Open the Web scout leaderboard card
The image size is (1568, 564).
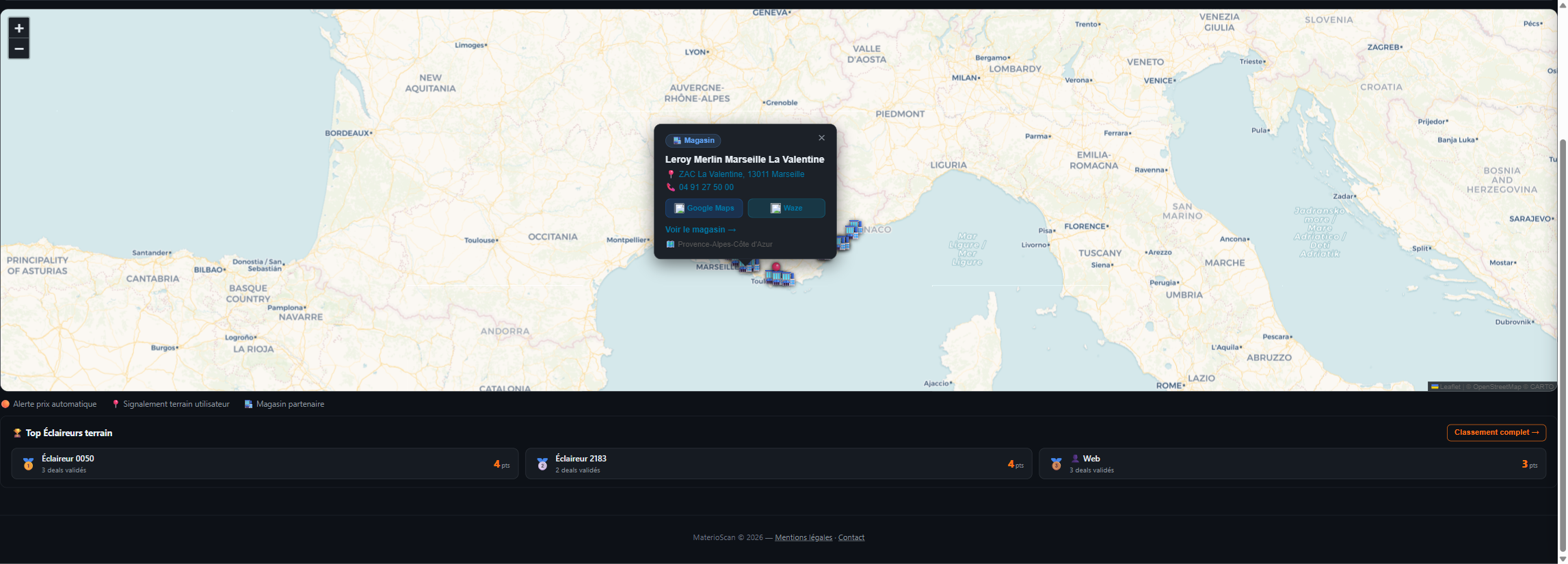click(x=1292, y=464)
